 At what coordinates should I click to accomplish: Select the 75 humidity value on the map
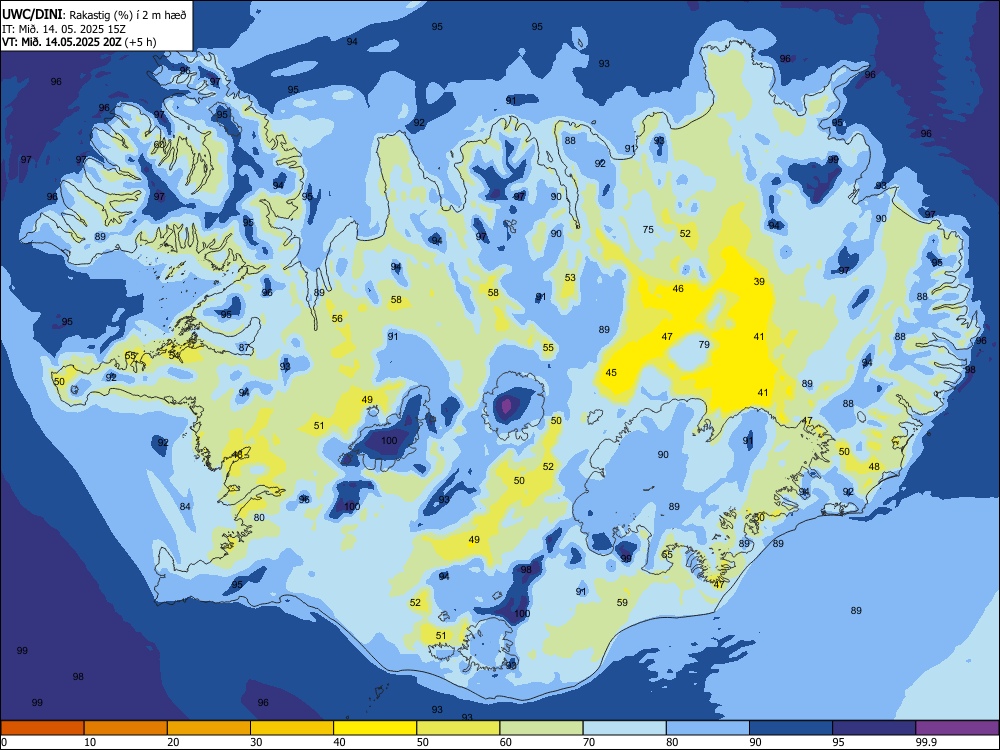point(648,230)
